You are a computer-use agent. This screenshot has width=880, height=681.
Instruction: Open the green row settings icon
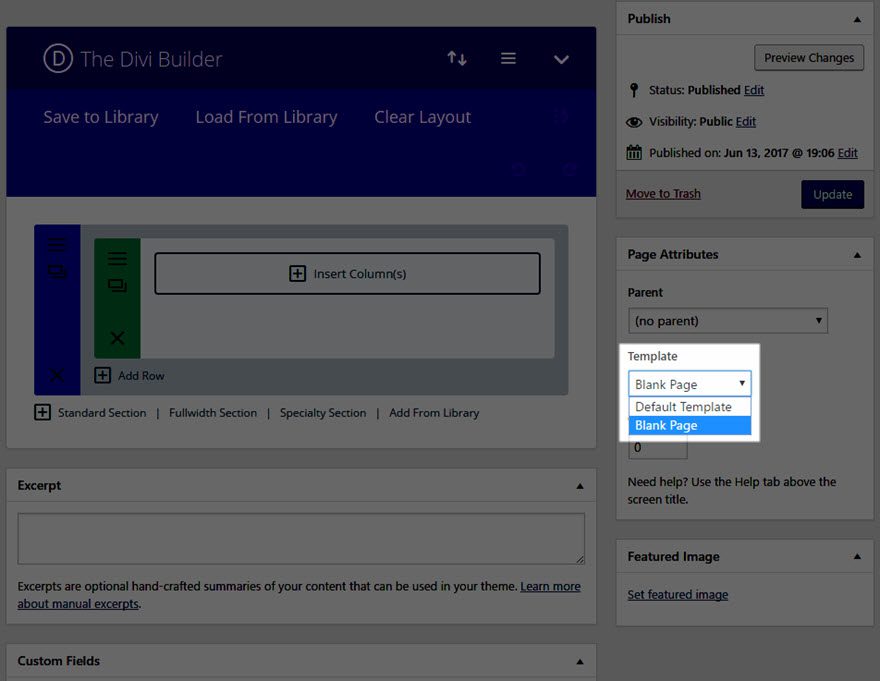pyautogui.click(x=117, y=259)
